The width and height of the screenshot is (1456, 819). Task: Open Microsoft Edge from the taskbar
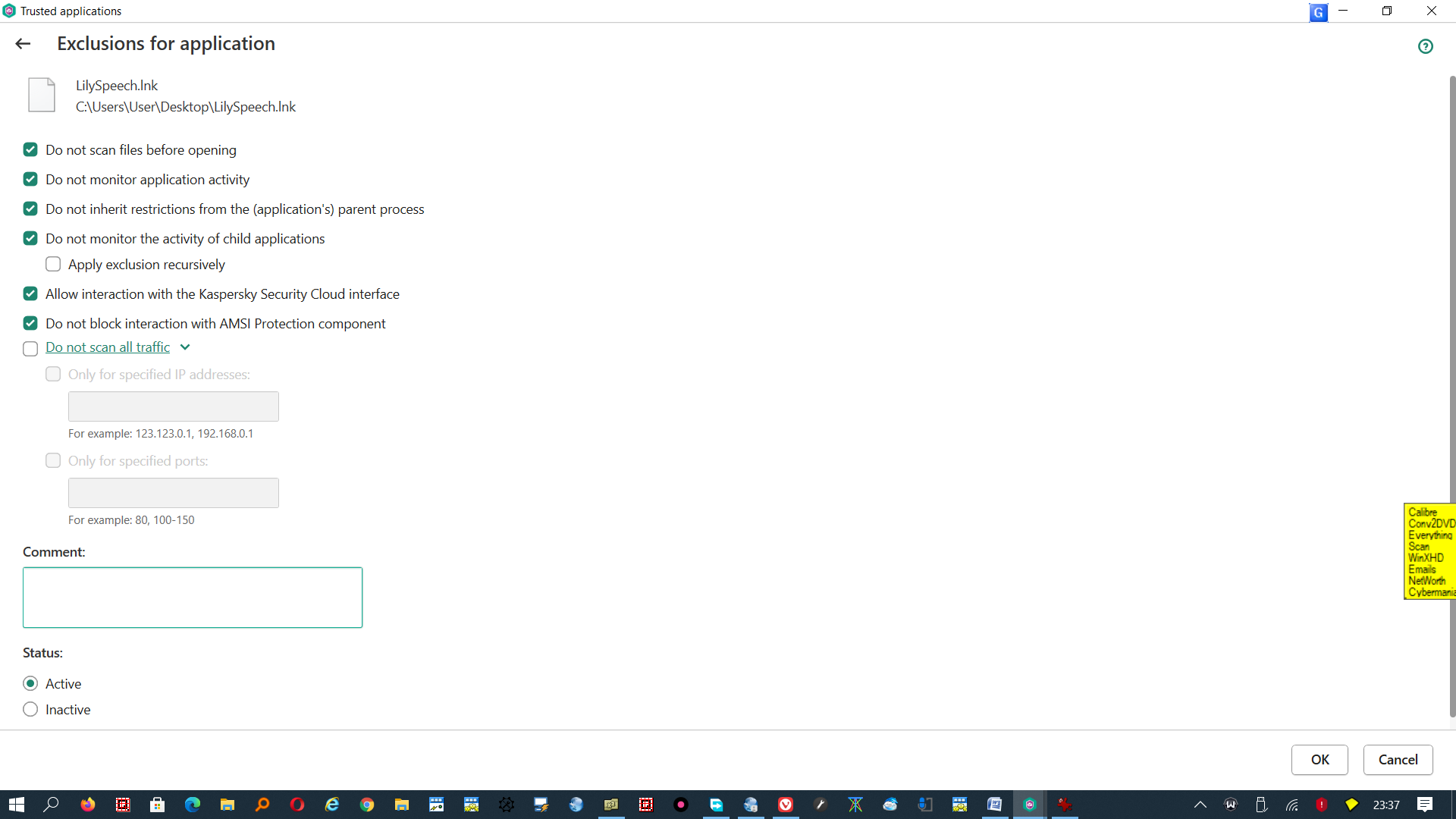193,805
